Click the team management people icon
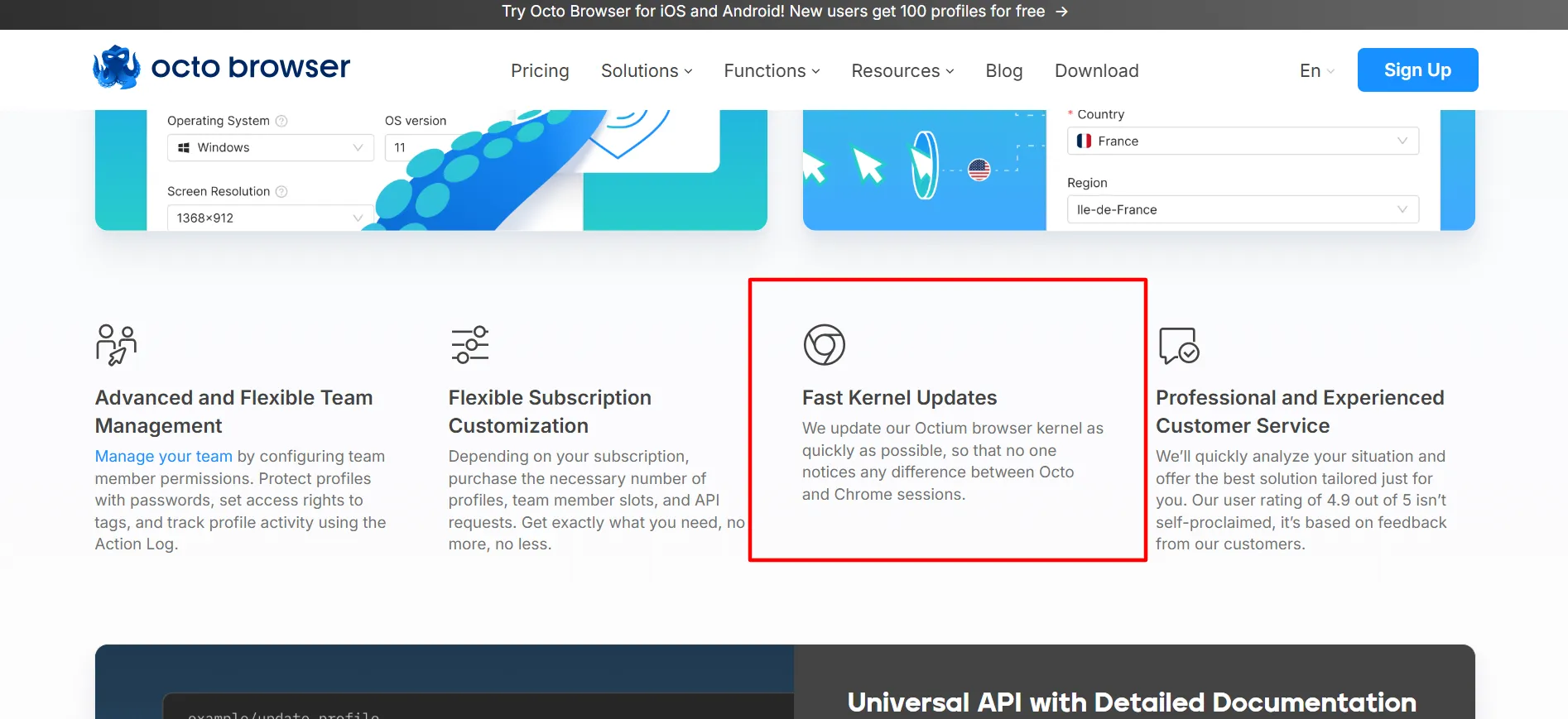The image size is (1568, 719). pos(116,344)
